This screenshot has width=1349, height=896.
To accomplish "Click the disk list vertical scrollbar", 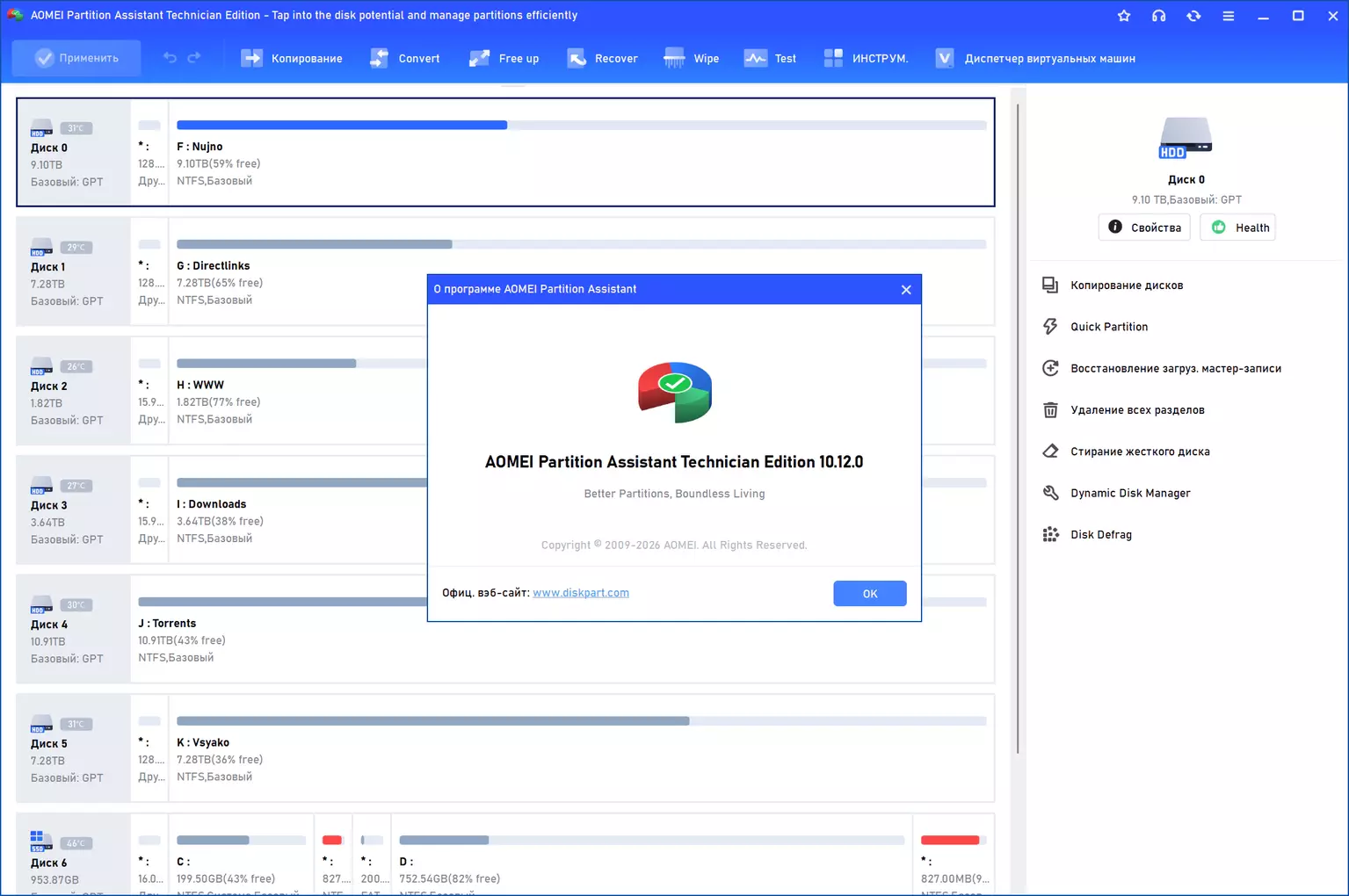I will click(x=1018, y=429).
